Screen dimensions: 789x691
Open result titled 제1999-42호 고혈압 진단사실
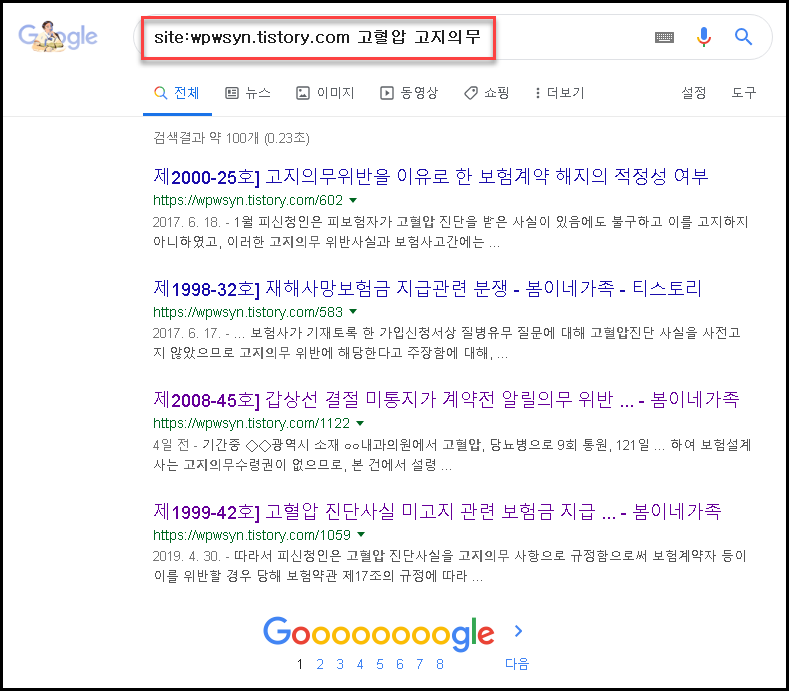pos(437,511)
